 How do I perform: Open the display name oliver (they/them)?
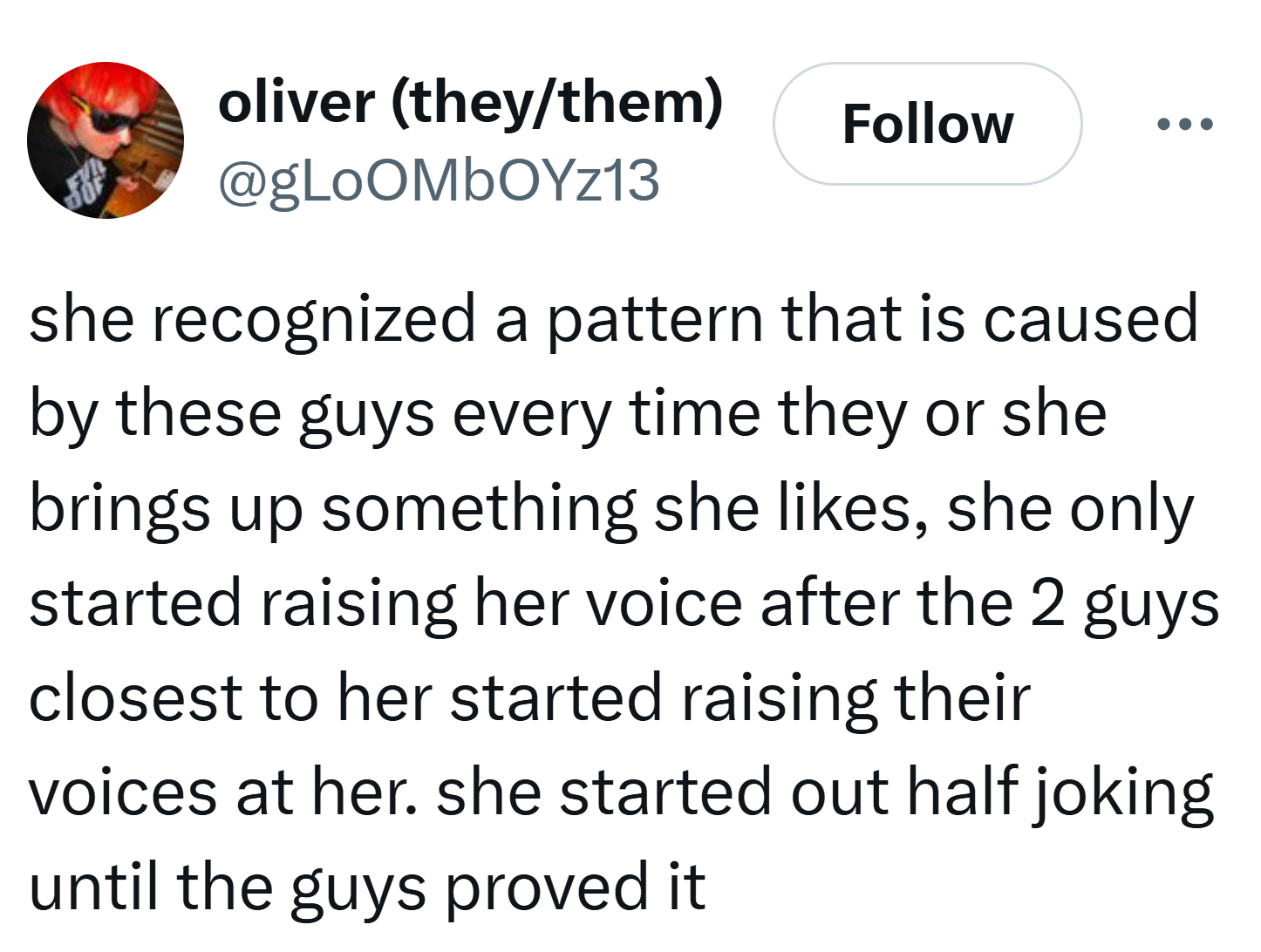[470, 102]
